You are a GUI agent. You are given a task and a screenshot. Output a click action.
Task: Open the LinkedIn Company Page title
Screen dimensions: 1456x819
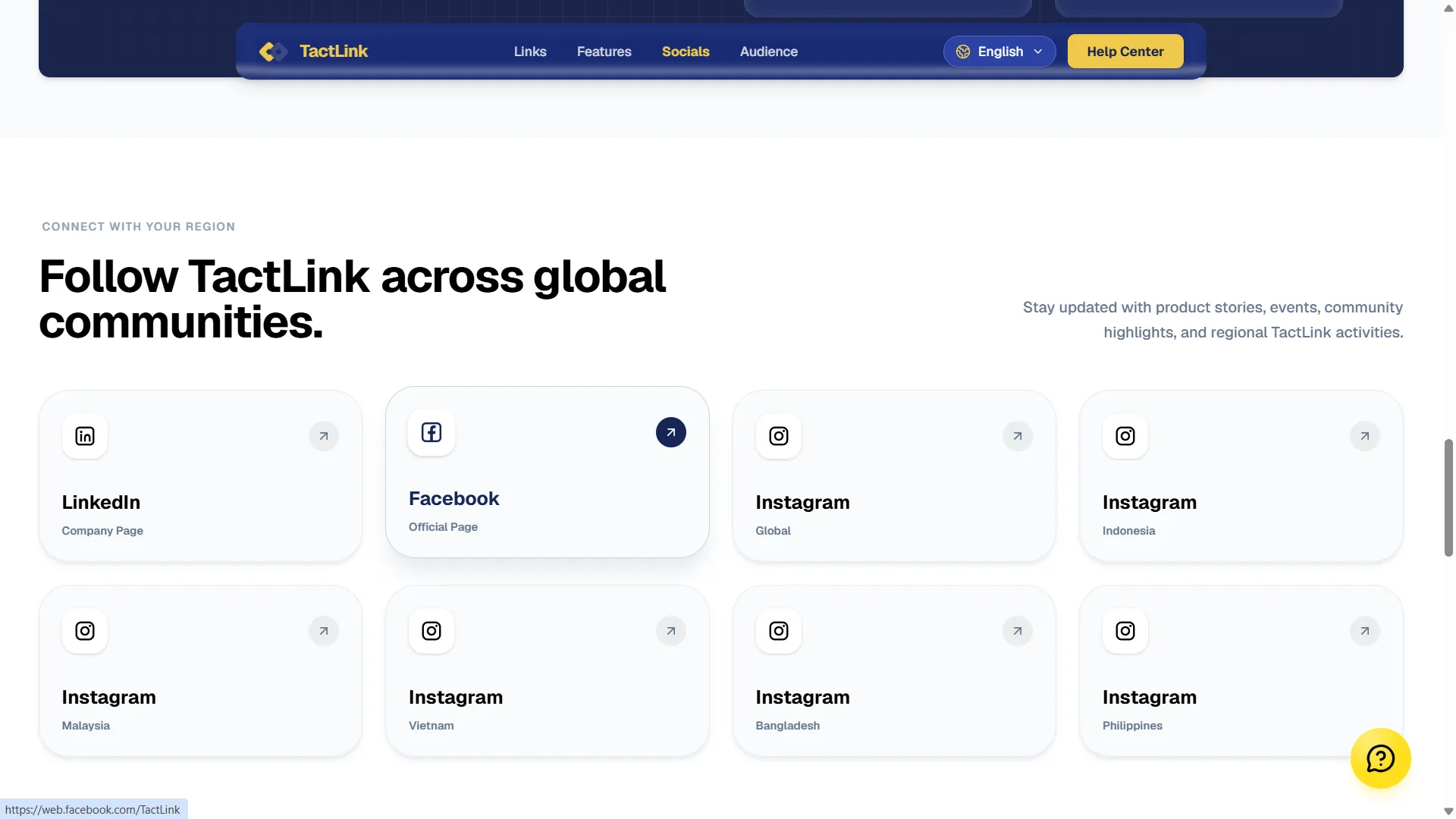[x=101, y=502]
